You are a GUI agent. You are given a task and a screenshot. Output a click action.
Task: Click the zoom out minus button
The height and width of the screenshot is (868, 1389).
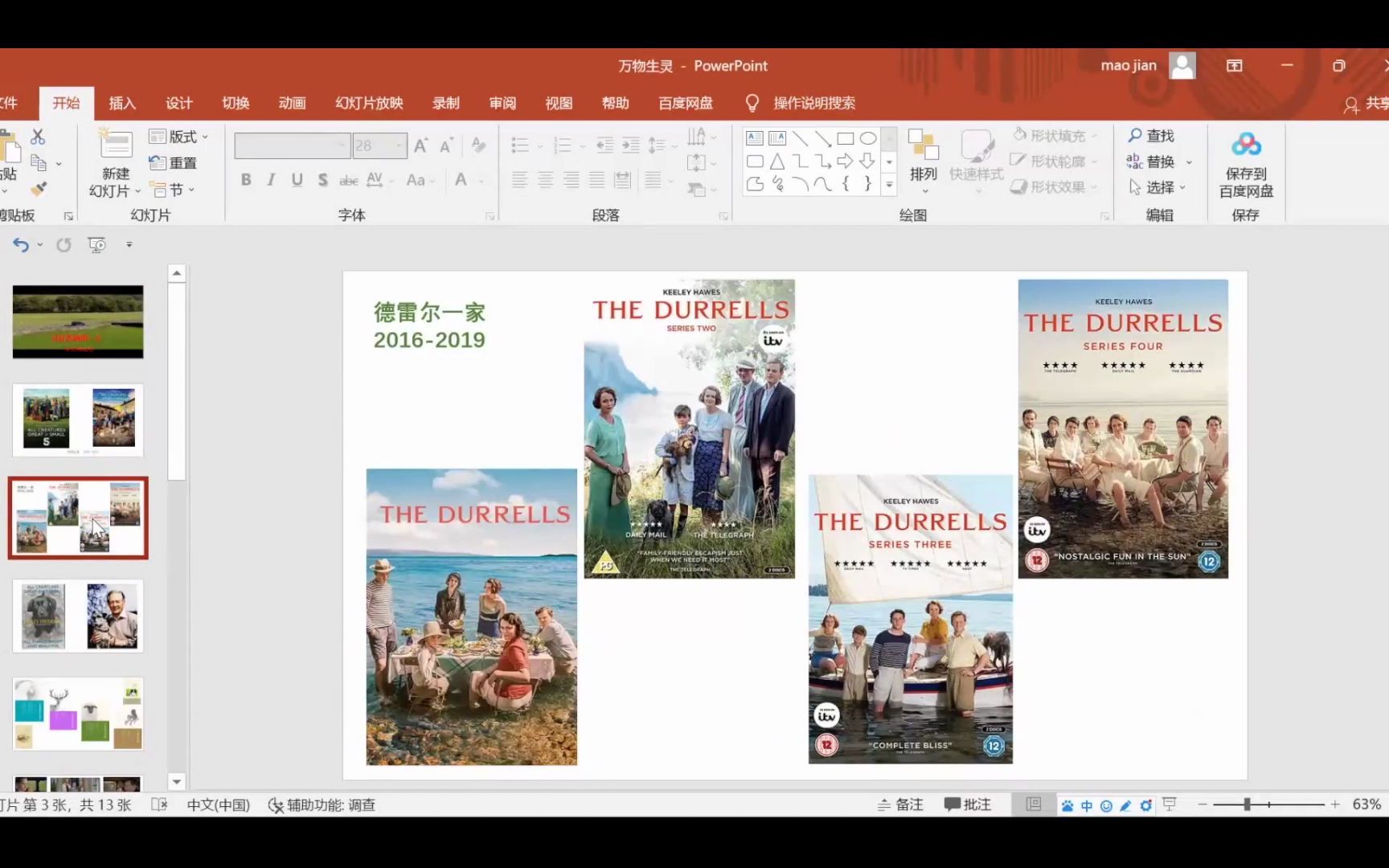point(1203,805)
